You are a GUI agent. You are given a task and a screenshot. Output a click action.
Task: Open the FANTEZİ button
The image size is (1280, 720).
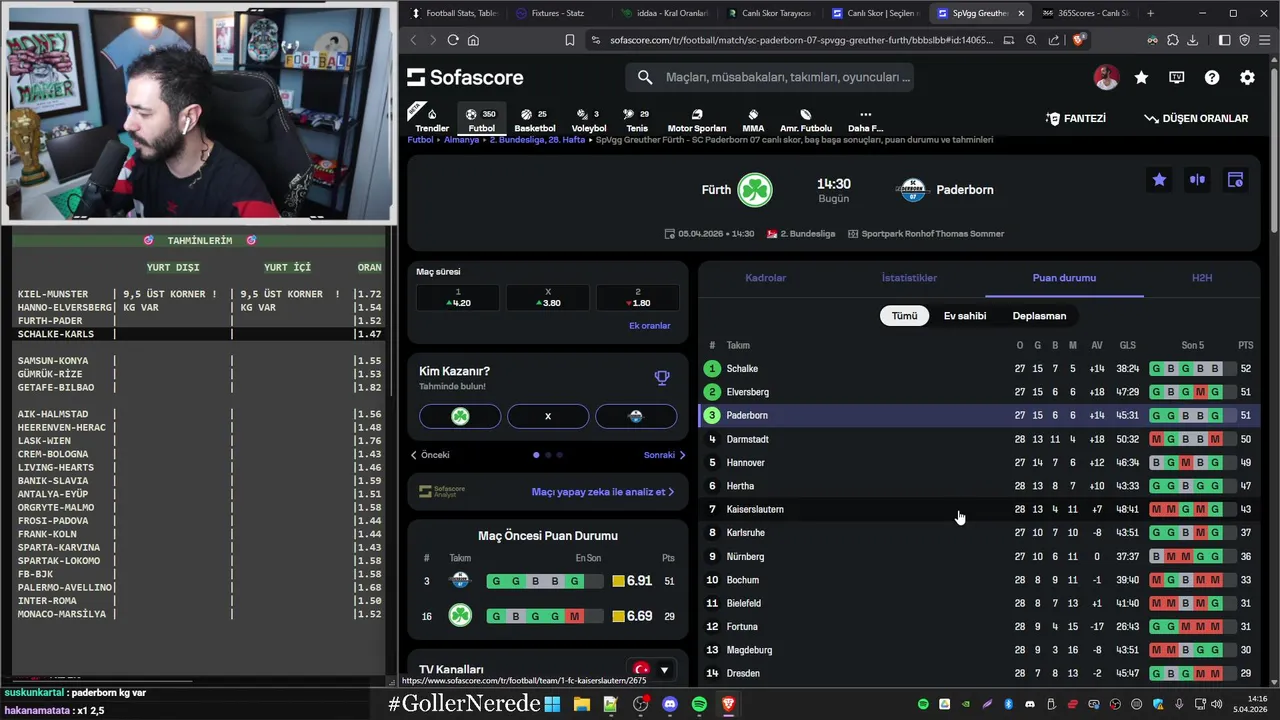pyautogui.click(x=1076, y=118)
